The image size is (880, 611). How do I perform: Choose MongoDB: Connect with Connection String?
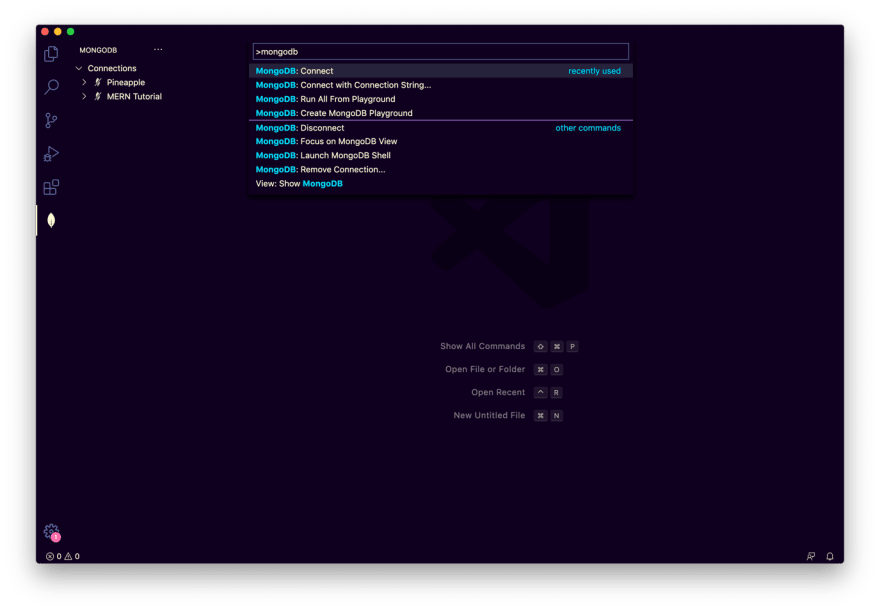pos(441,85)
